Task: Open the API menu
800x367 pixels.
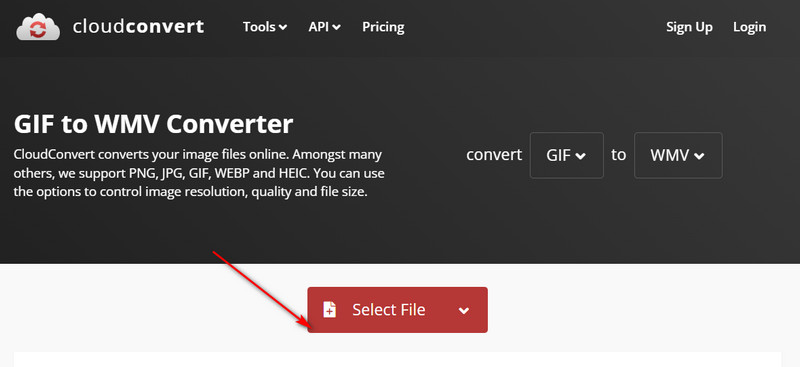Action: coord(324,27)
